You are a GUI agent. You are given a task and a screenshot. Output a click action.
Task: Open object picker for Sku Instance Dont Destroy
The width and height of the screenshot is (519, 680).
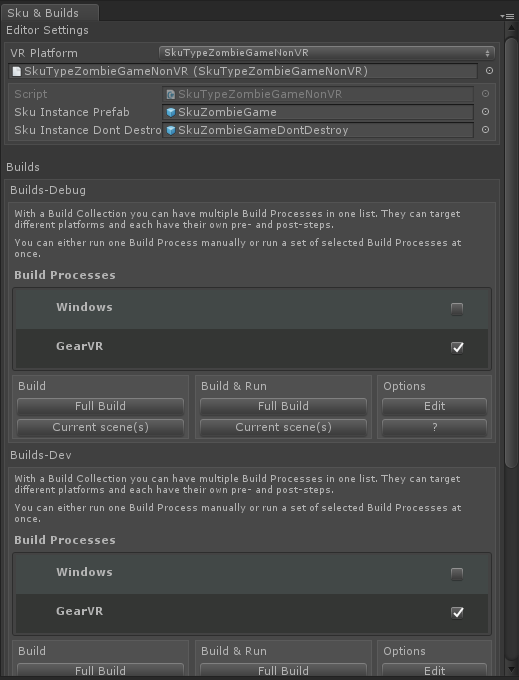point(486,130)
